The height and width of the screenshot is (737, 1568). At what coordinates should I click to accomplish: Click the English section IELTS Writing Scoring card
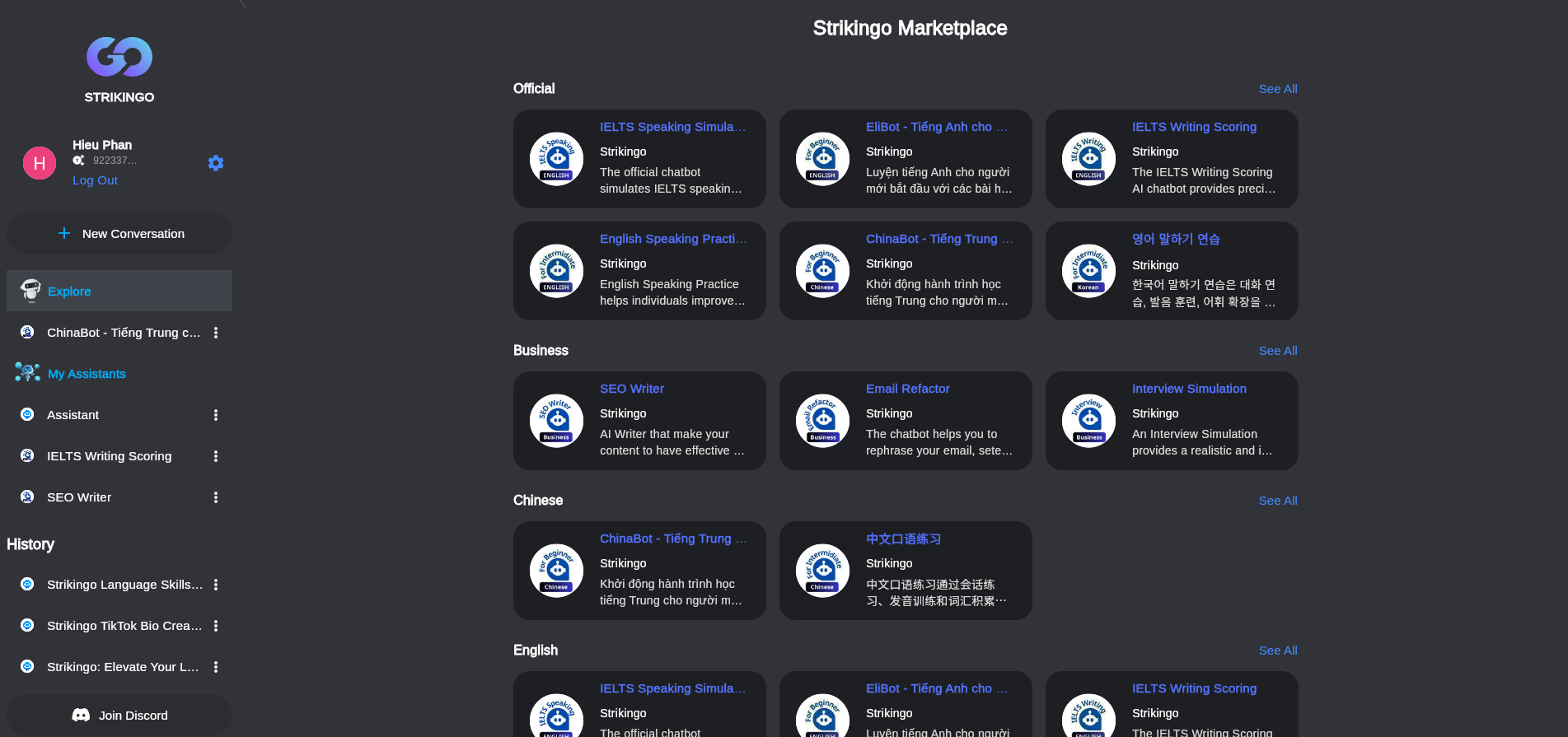[1172, 704]
